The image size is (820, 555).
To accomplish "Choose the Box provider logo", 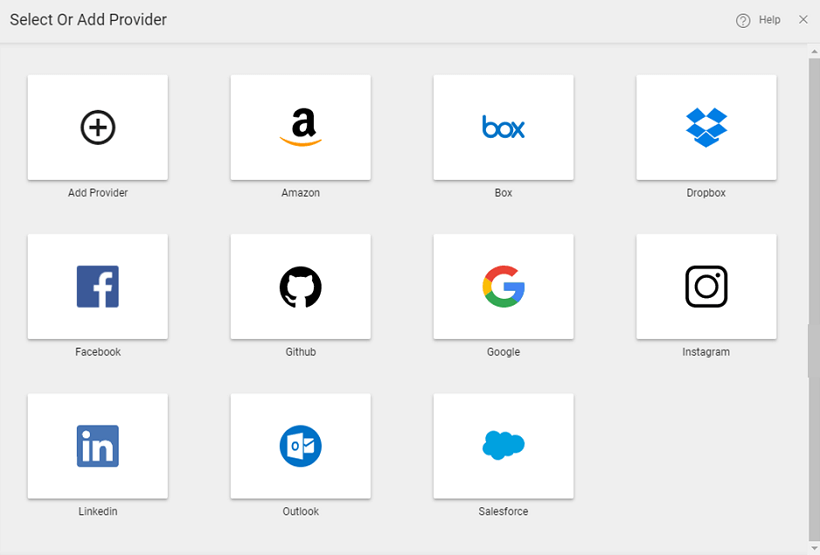I will [x=503, y=127].
